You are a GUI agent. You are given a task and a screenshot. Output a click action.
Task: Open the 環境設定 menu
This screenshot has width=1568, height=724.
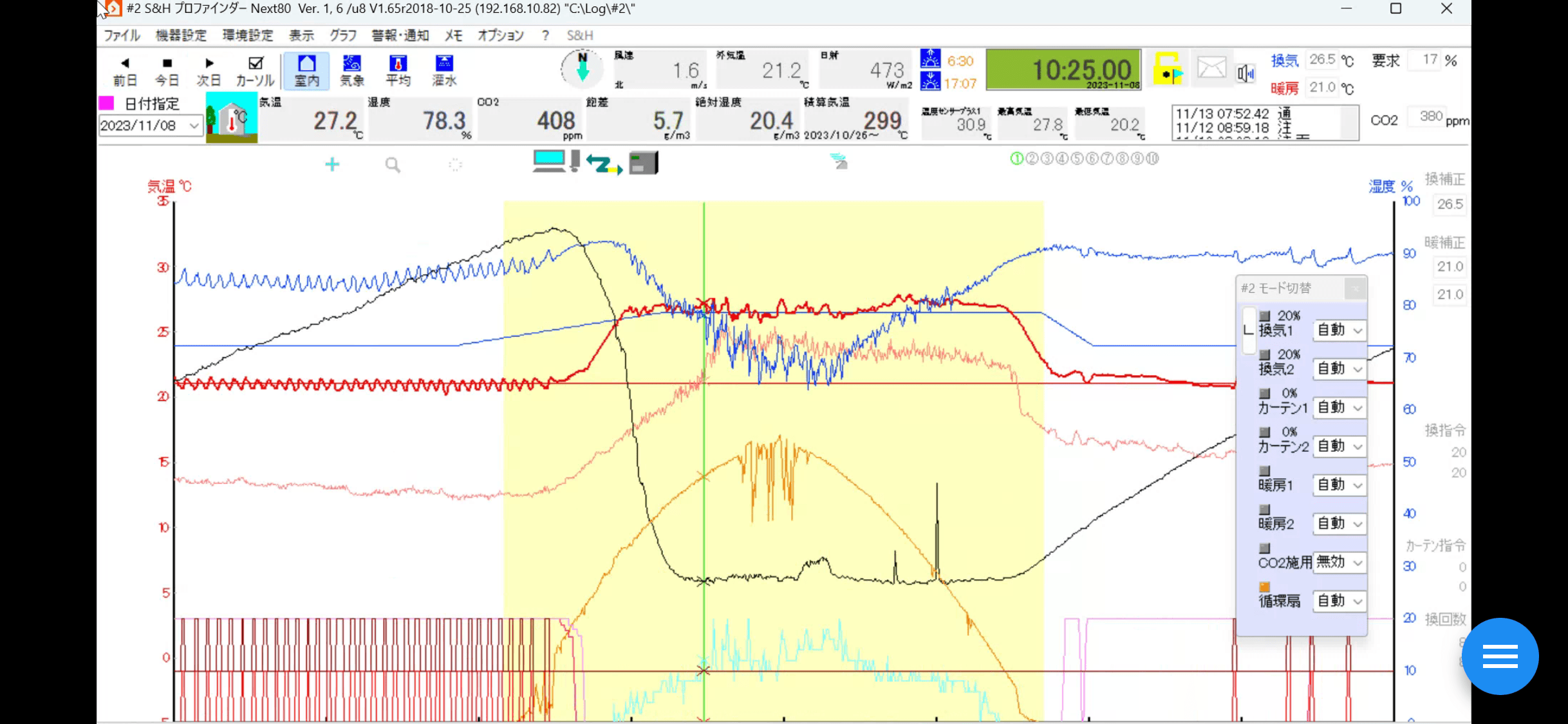click(x=247, y=35)
